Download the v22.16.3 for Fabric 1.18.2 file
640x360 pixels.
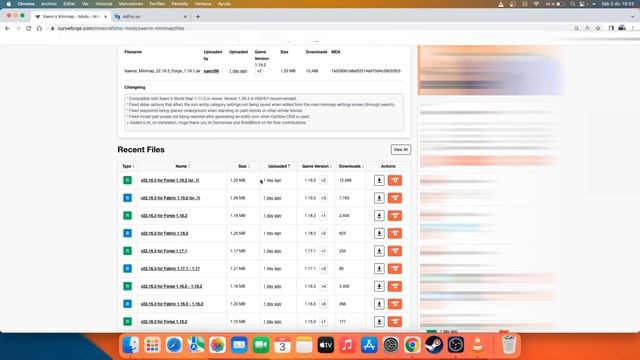tap(379, 233)
